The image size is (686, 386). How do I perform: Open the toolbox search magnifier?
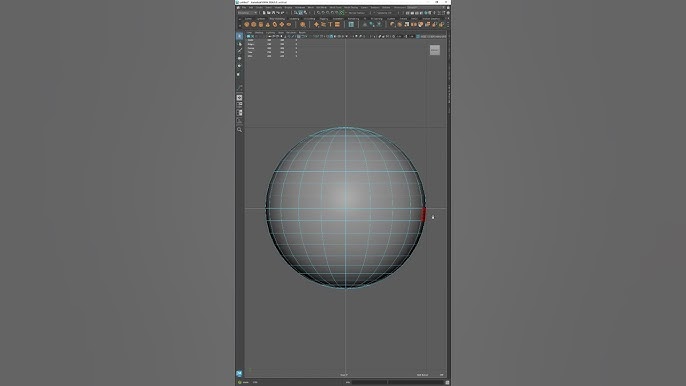[x=239, y=130]
